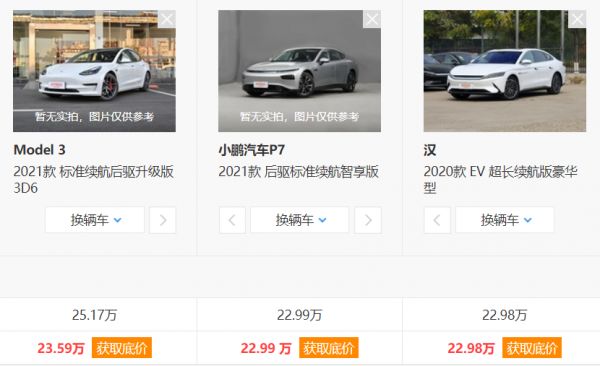Open 换辆车 dropdown under 小鹏汽车P7
The height and width of the screenshot is (366, 600).
pos(300,220)
